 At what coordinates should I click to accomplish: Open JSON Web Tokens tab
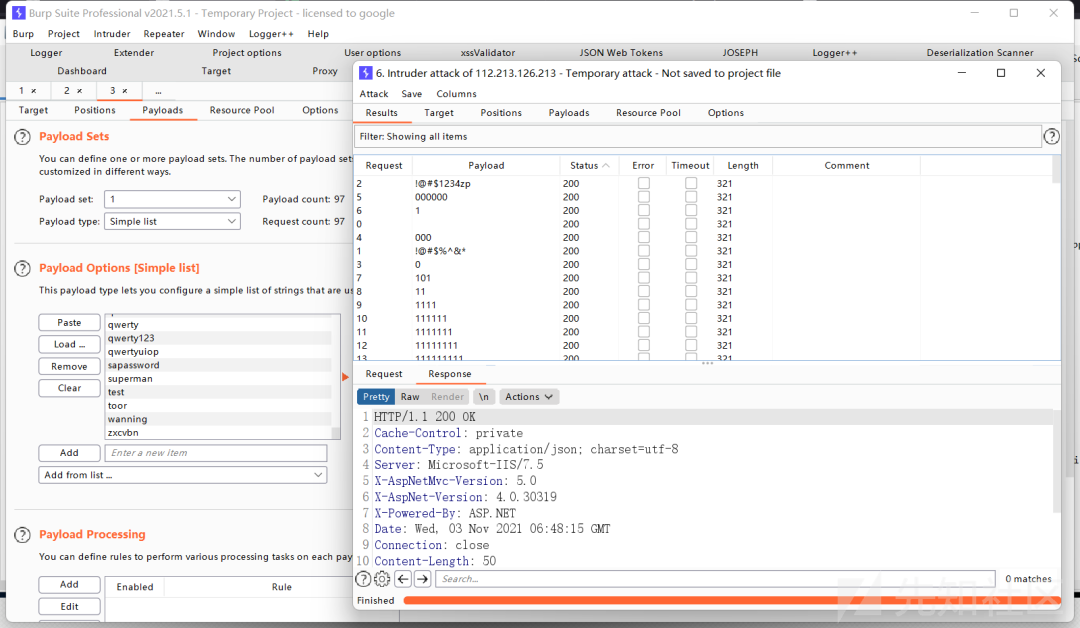[621, 53]
